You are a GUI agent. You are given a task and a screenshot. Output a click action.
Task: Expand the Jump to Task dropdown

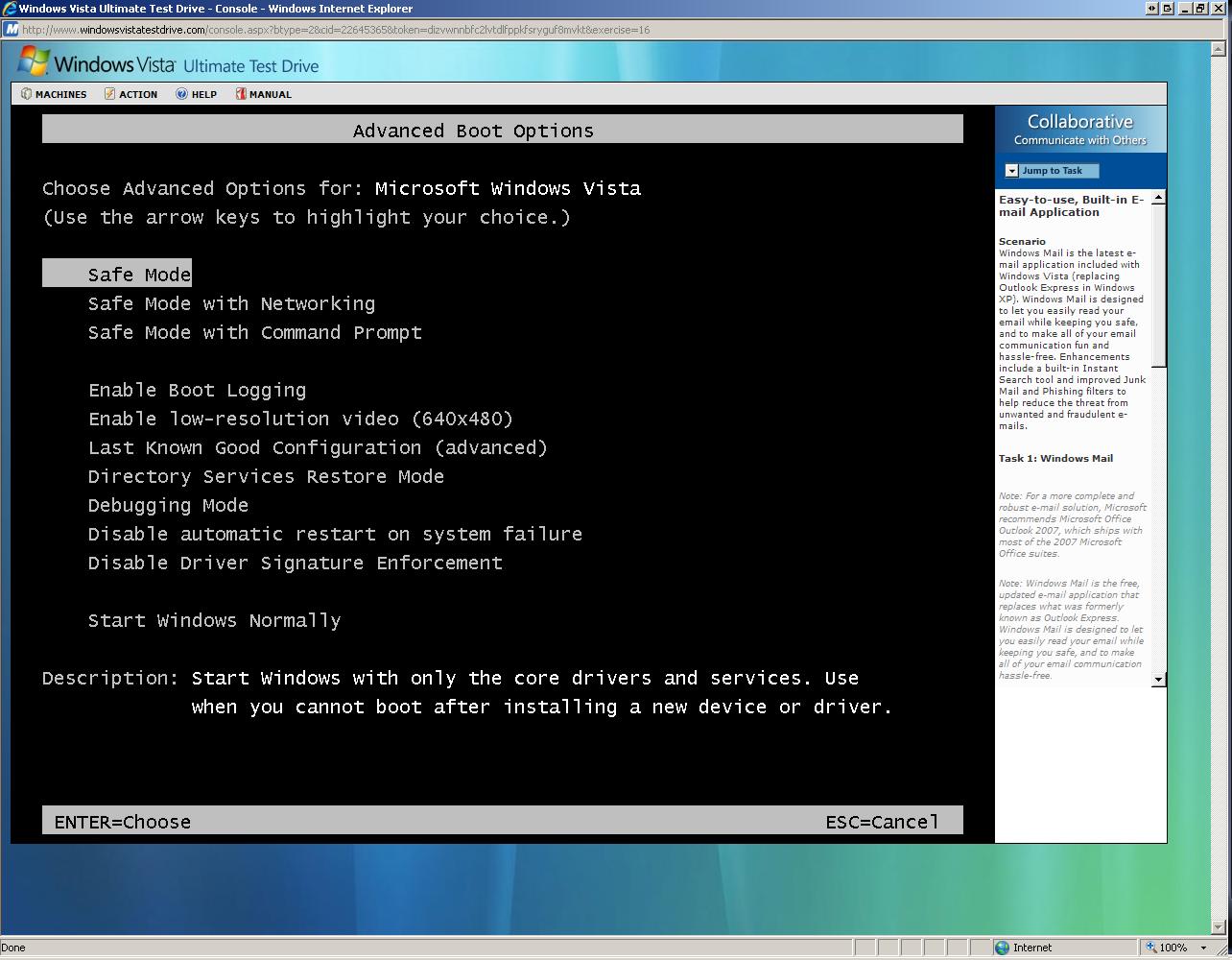coord(1011,171)
